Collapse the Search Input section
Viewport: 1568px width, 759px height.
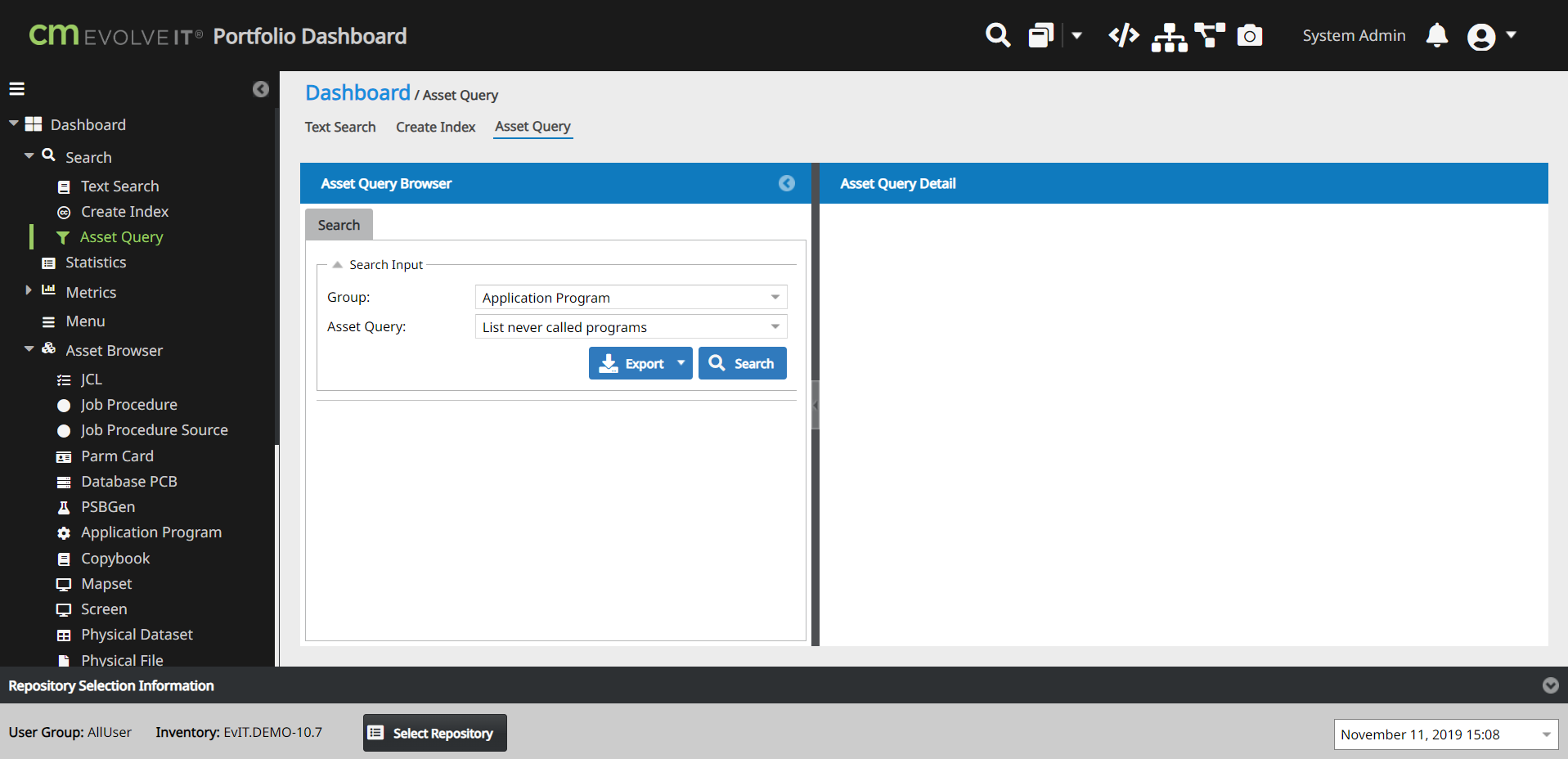337,264
